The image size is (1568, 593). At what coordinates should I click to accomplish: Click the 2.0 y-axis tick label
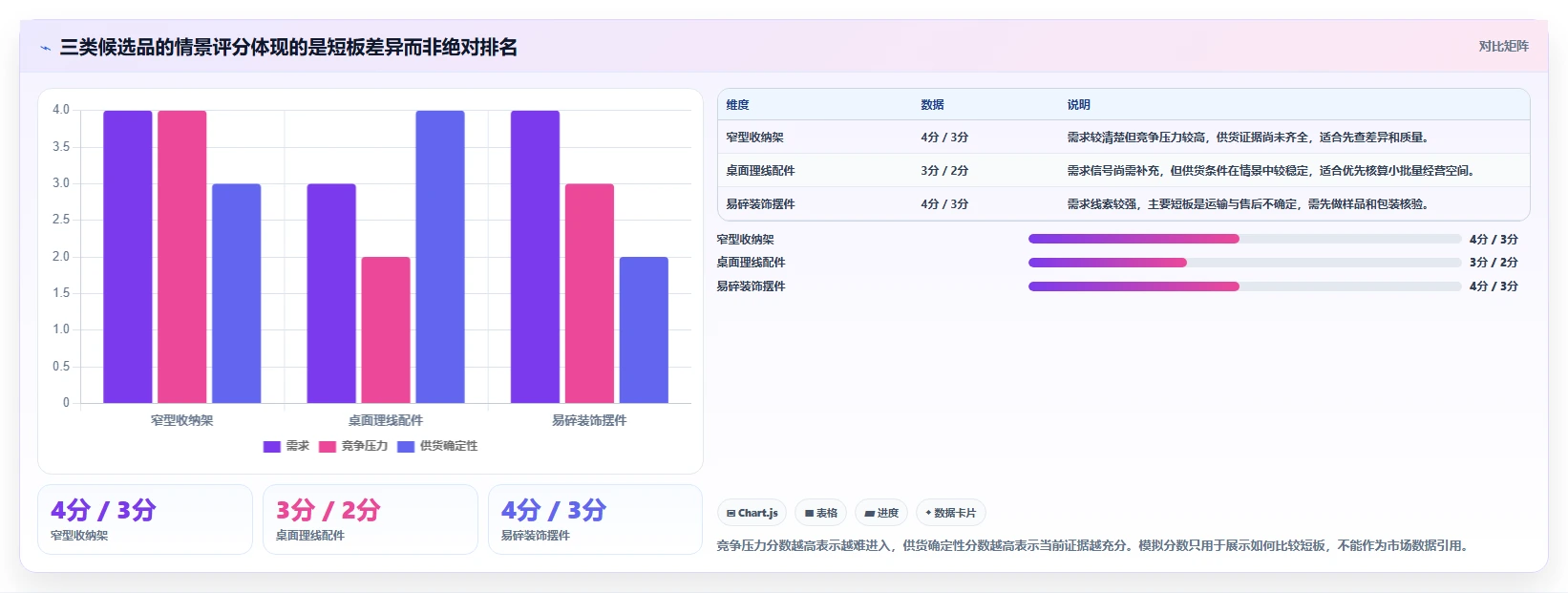[61, 257]
